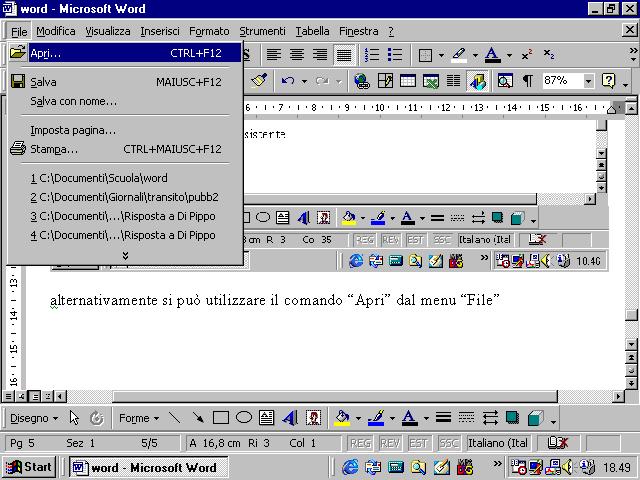Apply highlight marker color from formatting toolbar

(x=459, y=55)
